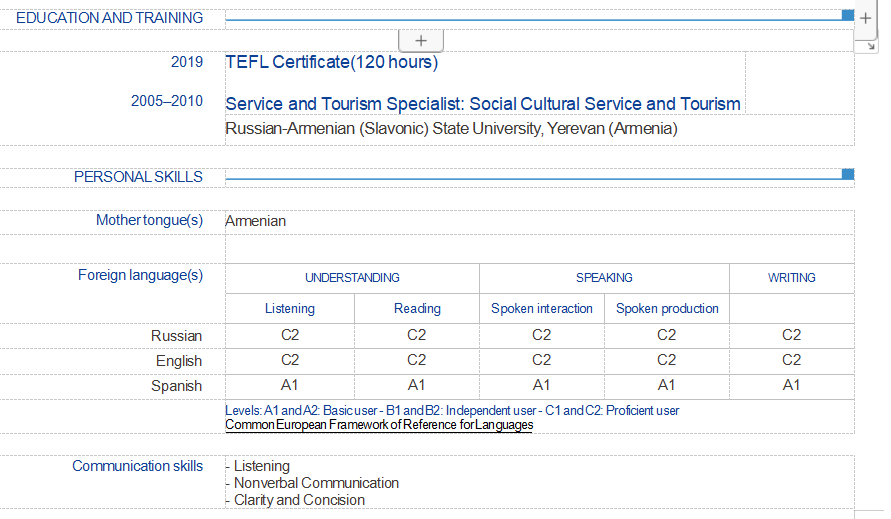Click the diagonal resize arrow handle
This screenshot has width=891, height=519.
[x=871, y=46]
